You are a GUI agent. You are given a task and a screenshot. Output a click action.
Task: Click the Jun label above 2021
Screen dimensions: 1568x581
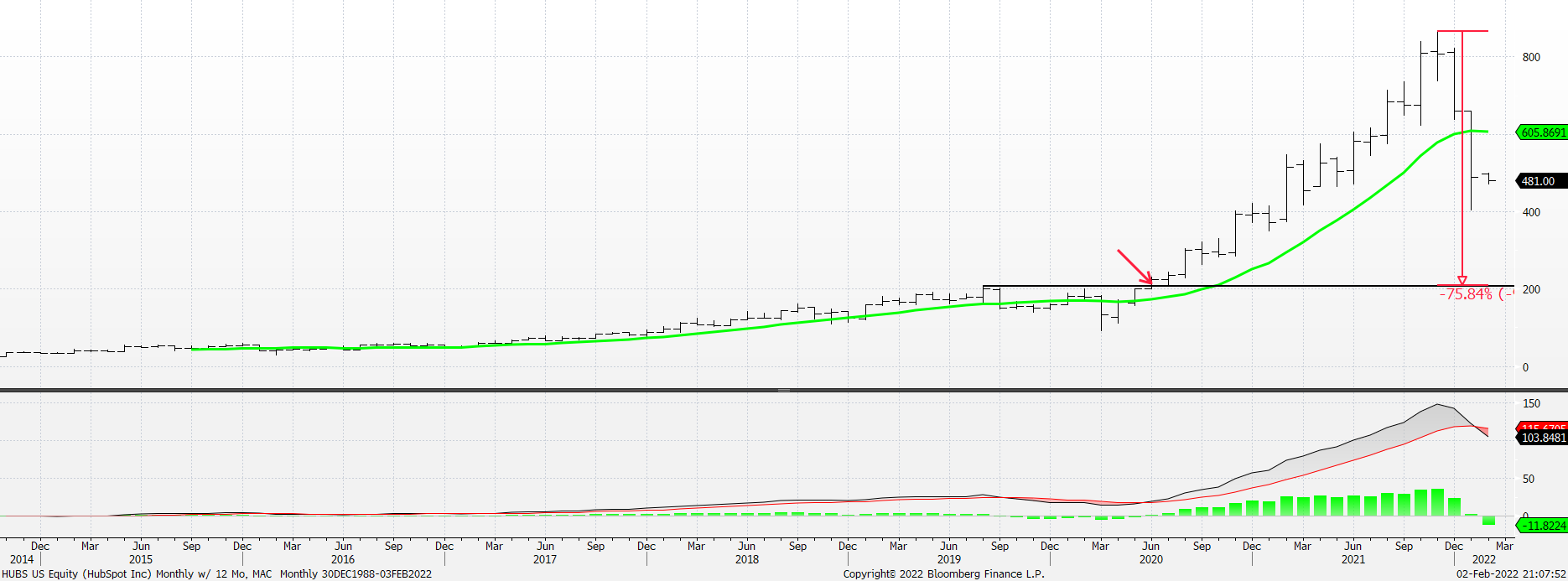click(x=1353, y=546)
